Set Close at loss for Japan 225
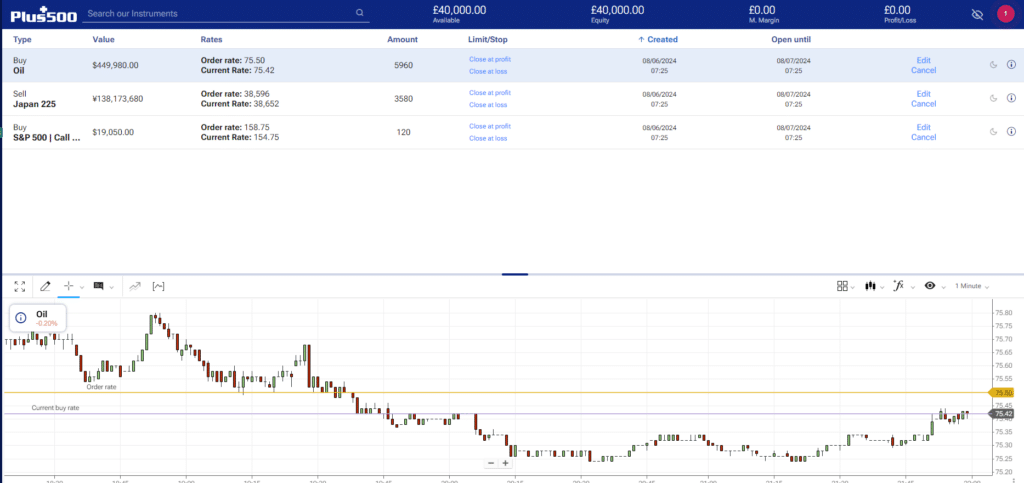1024x483 pixels. (488, 104)
